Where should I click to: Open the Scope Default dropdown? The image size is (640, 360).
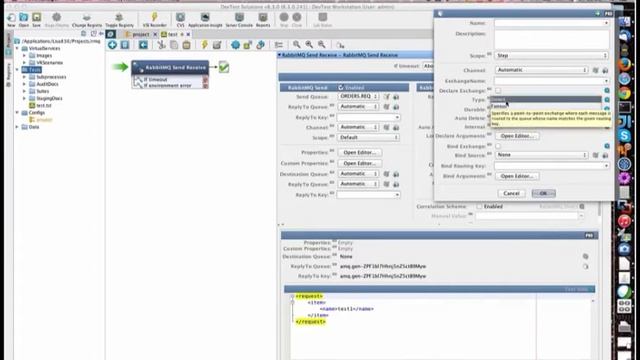(369, 138)
